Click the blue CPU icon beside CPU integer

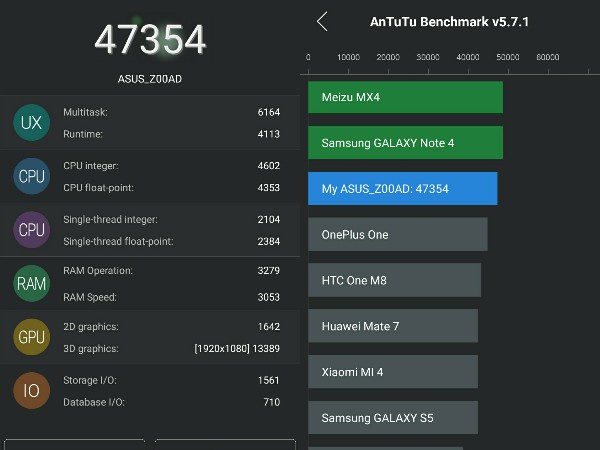31,176
